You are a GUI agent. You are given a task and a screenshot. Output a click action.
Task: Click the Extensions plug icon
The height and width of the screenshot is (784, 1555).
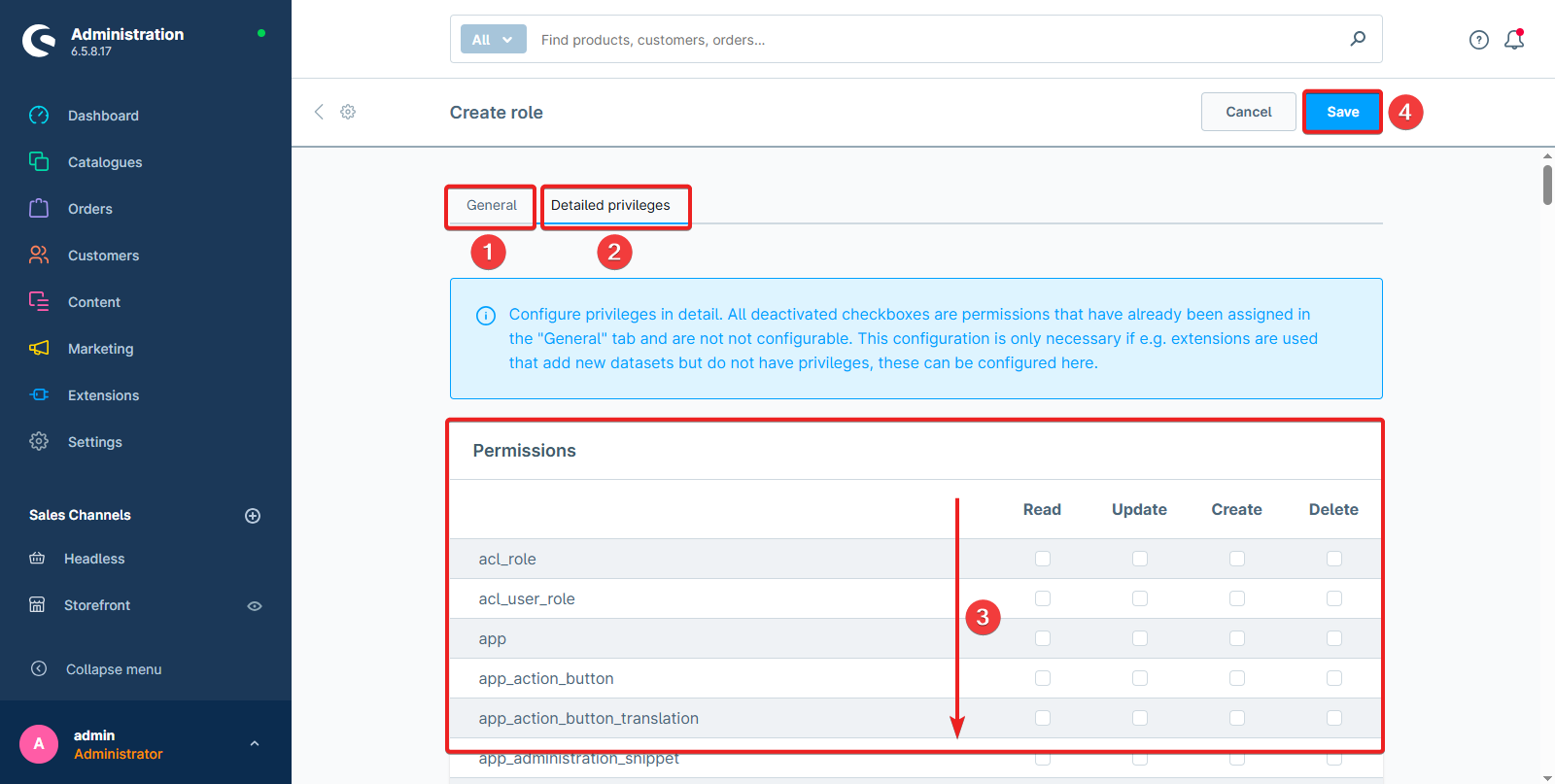[x=39, y=394]
